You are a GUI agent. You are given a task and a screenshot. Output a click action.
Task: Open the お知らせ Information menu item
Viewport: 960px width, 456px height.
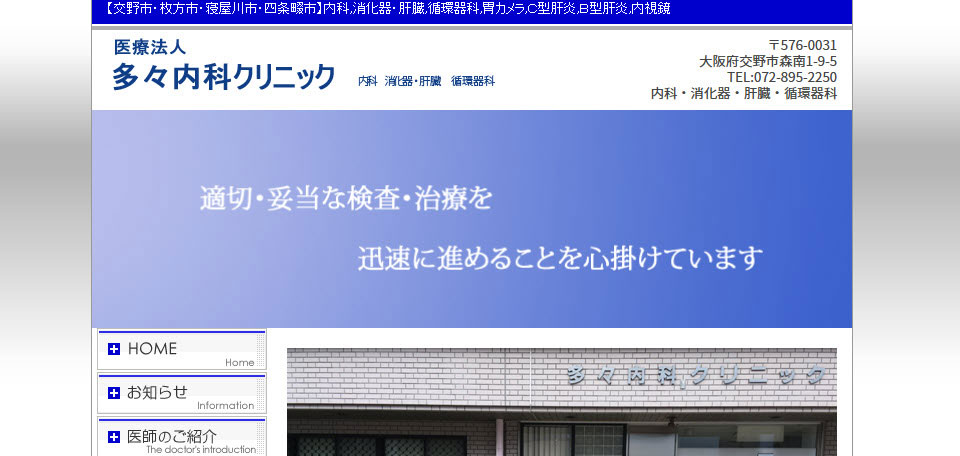(182, 394)
